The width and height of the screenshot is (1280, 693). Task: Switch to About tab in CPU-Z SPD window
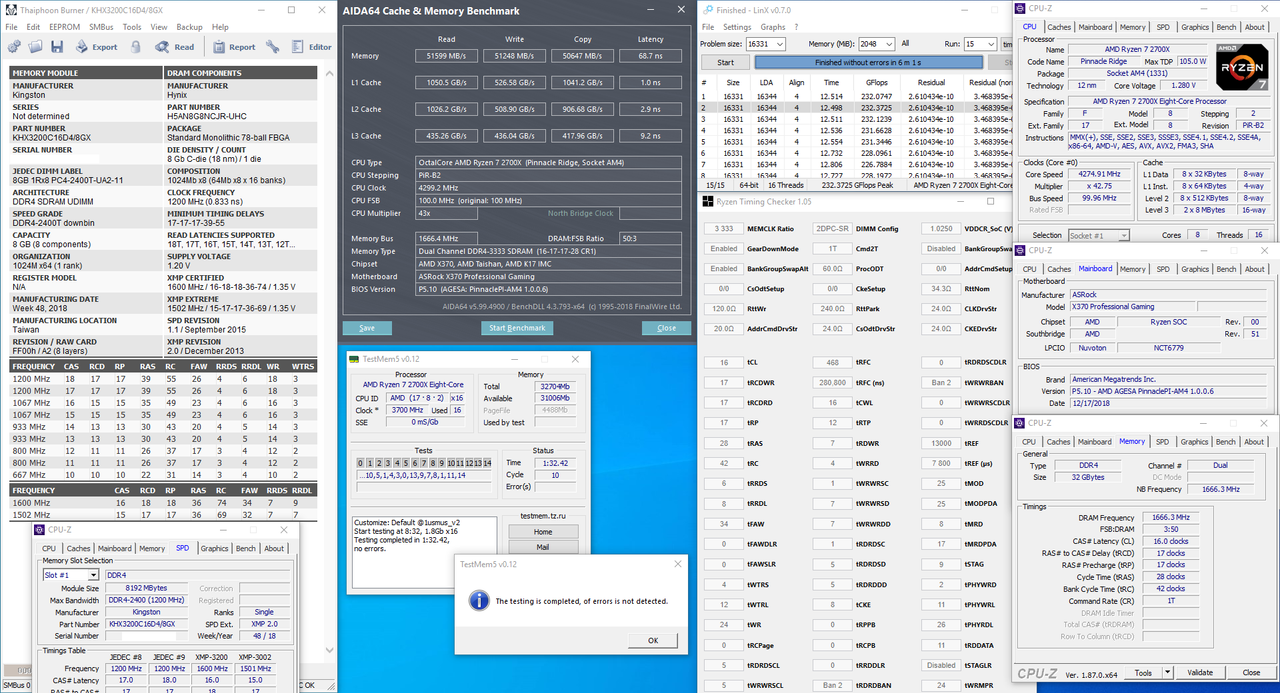click(x=274, y=549)
